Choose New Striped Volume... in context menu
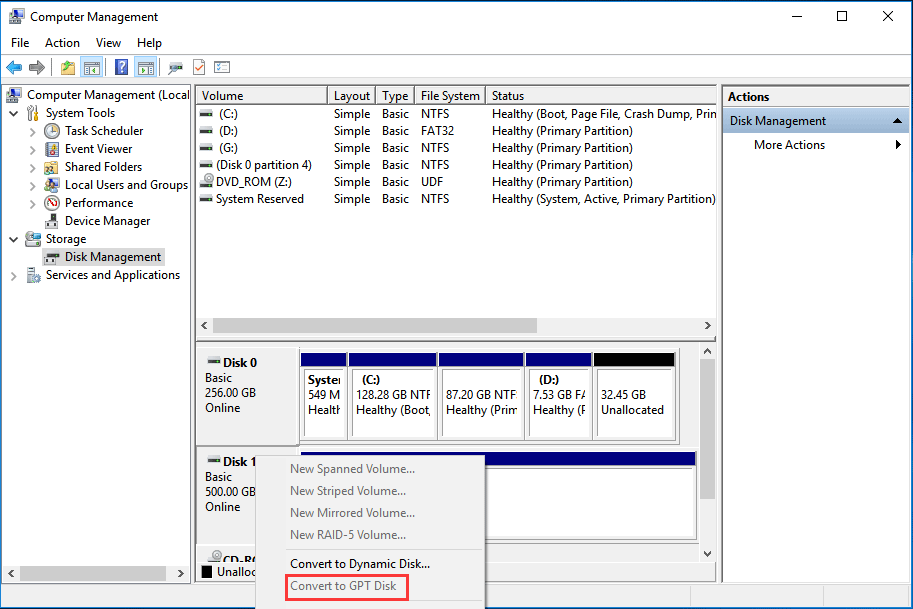The image size is (913, 609). 348,491
